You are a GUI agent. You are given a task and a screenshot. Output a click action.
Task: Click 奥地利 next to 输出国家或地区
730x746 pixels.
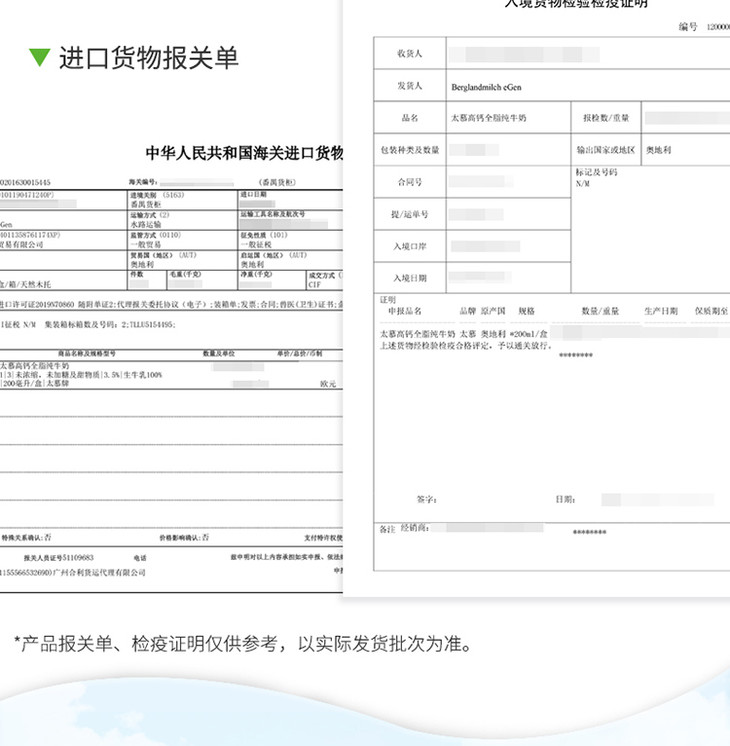pyautogui.click(x=659, y=150)
